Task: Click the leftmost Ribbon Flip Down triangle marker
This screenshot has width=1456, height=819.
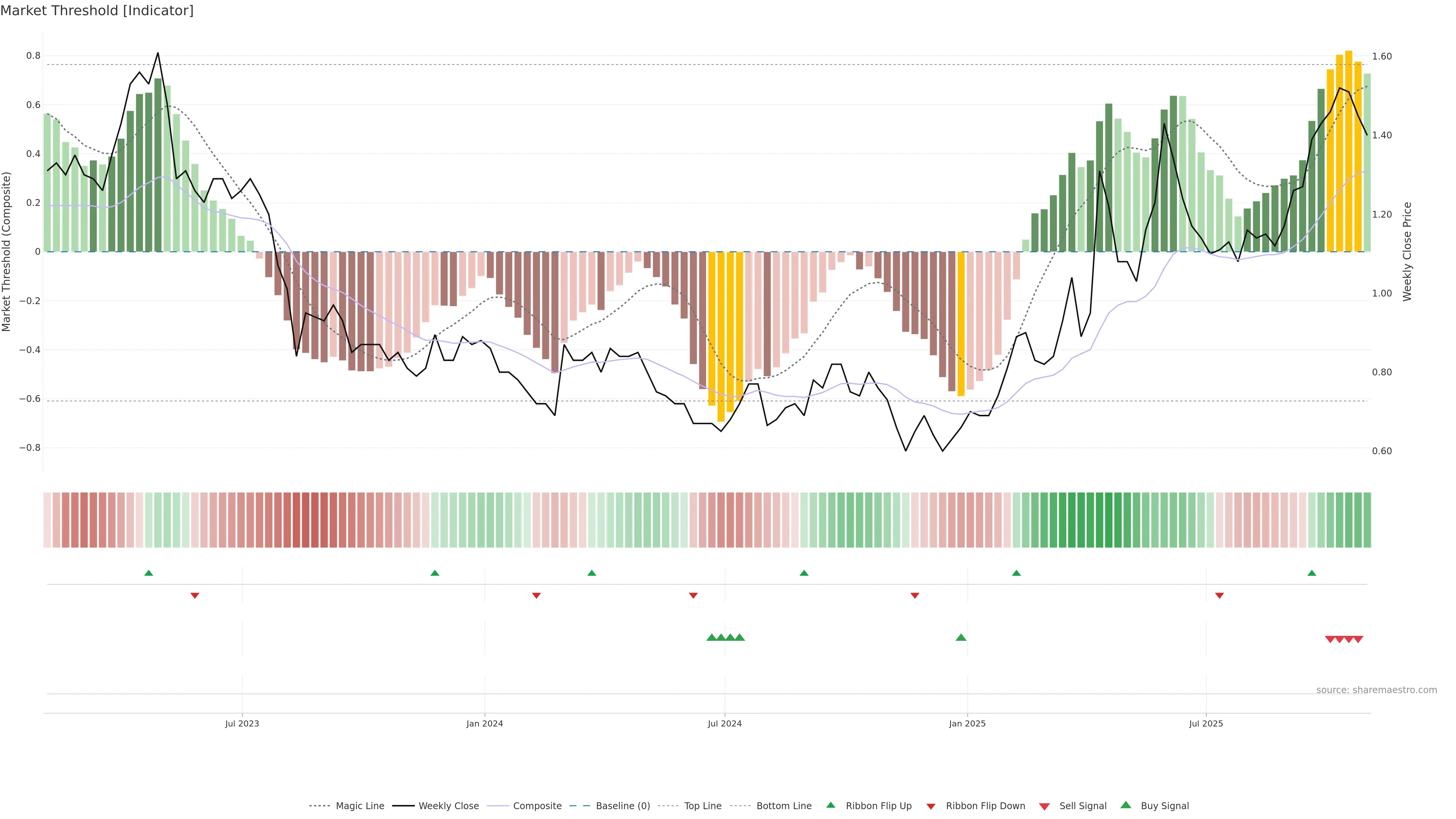Action: tap(195, 595)
